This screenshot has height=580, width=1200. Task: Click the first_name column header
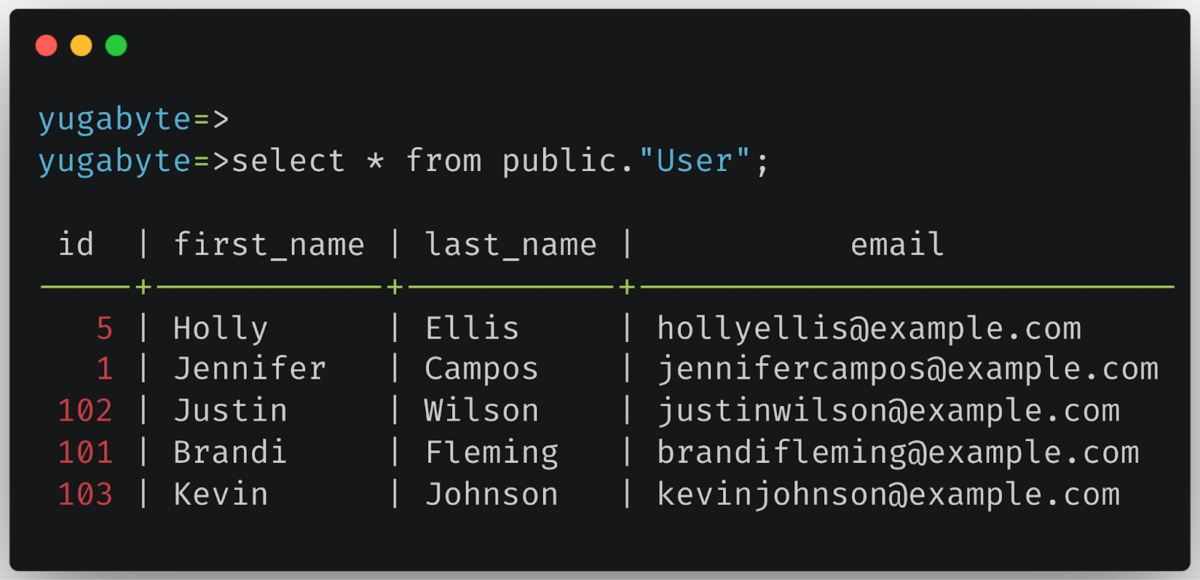(x=269, y=244)
